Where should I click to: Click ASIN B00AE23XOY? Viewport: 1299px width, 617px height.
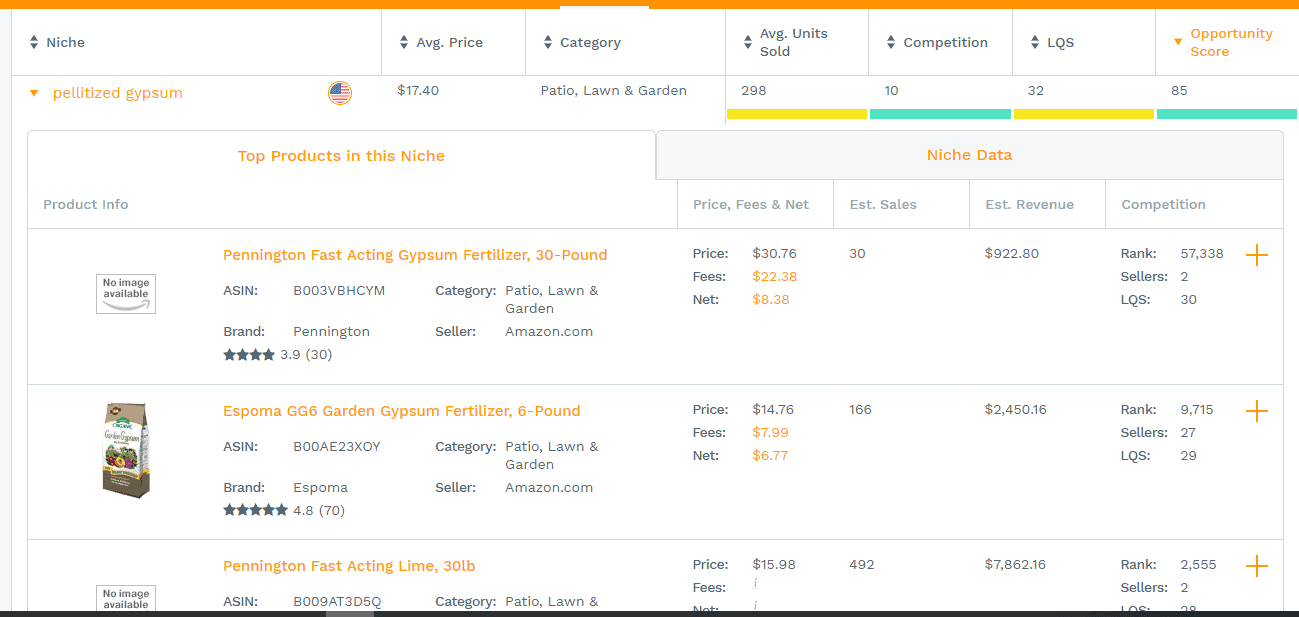click(x=337, y=447)
